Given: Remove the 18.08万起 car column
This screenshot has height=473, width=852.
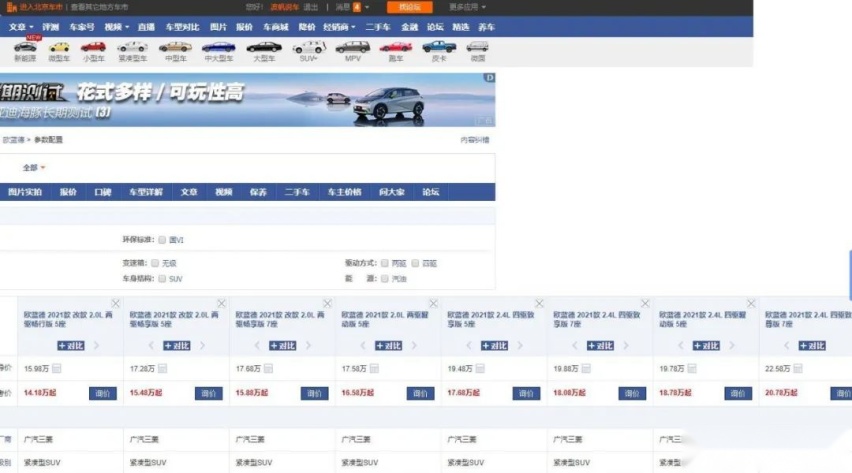Looking at the screenshot, I should 645,303.
